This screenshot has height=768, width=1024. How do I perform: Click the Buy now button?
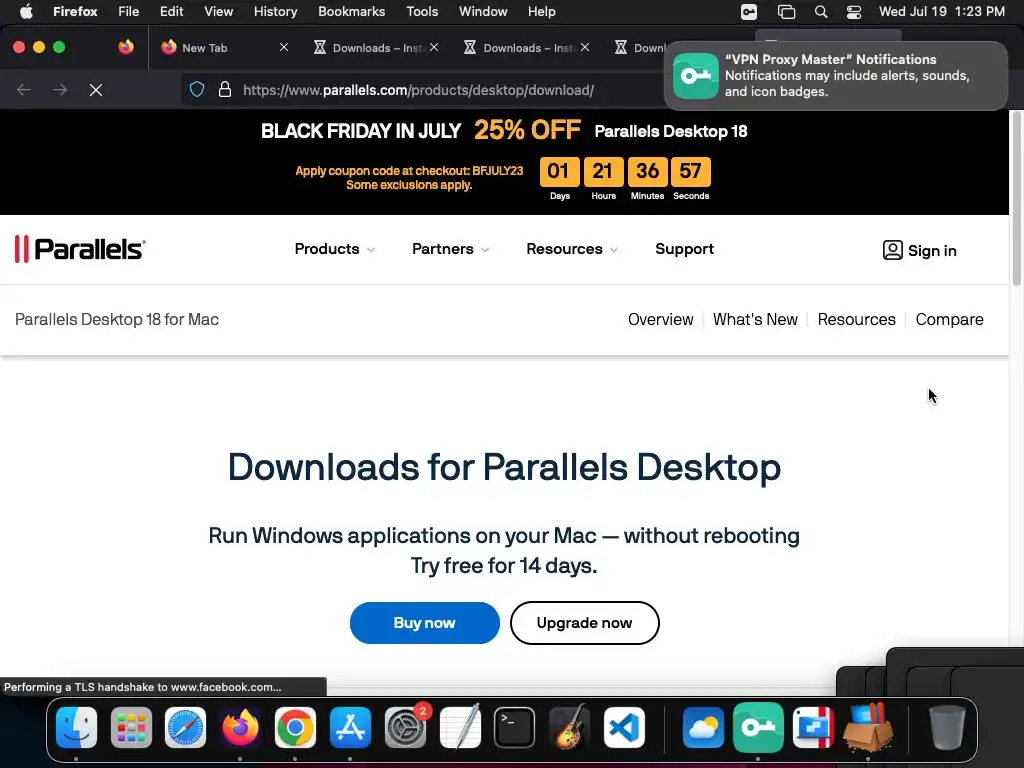click(424, 623)
